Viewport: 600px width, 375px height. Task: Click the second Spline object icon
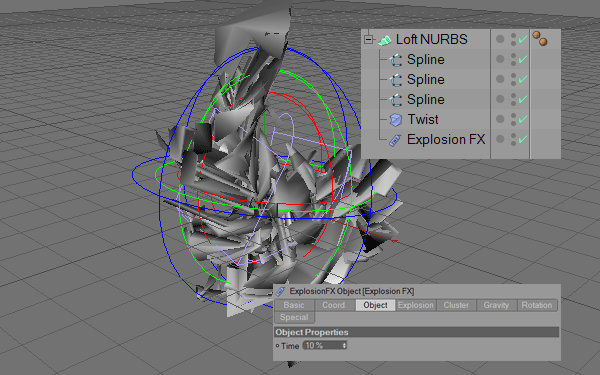pos(396,80)
